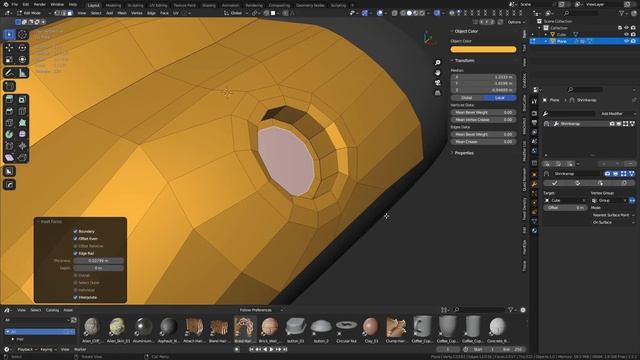640x360 pixels.
Task: Jump to the timeline end frame
Action: [285, 349]
